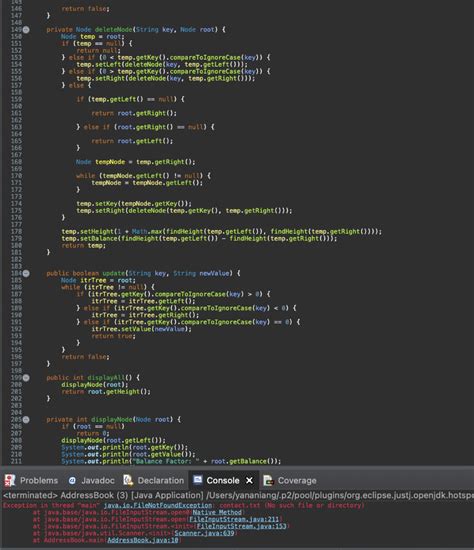Viewport: 474px width, 550px height.
Task: Collapse the displayAll method fold marker
Action: pos(26,378)
